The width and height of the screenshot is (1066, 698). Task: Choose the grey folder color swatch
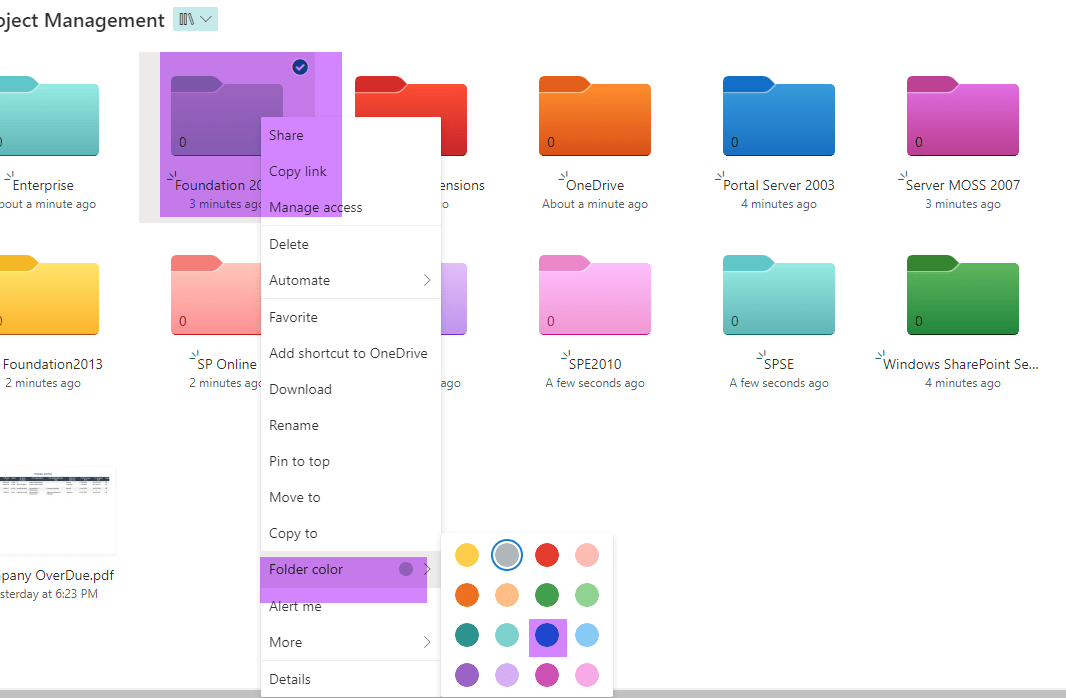point(506,555)
